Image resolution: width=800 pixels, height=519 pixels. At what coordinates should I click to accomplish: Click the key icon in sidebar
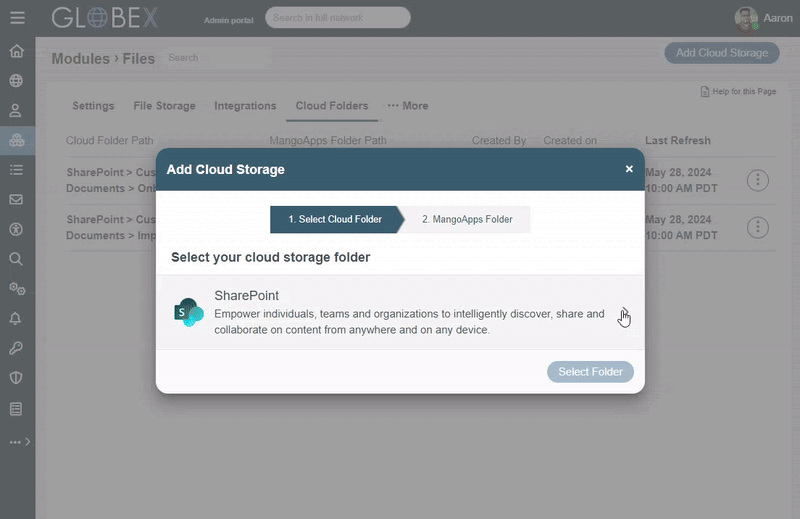tap(16, 348)
